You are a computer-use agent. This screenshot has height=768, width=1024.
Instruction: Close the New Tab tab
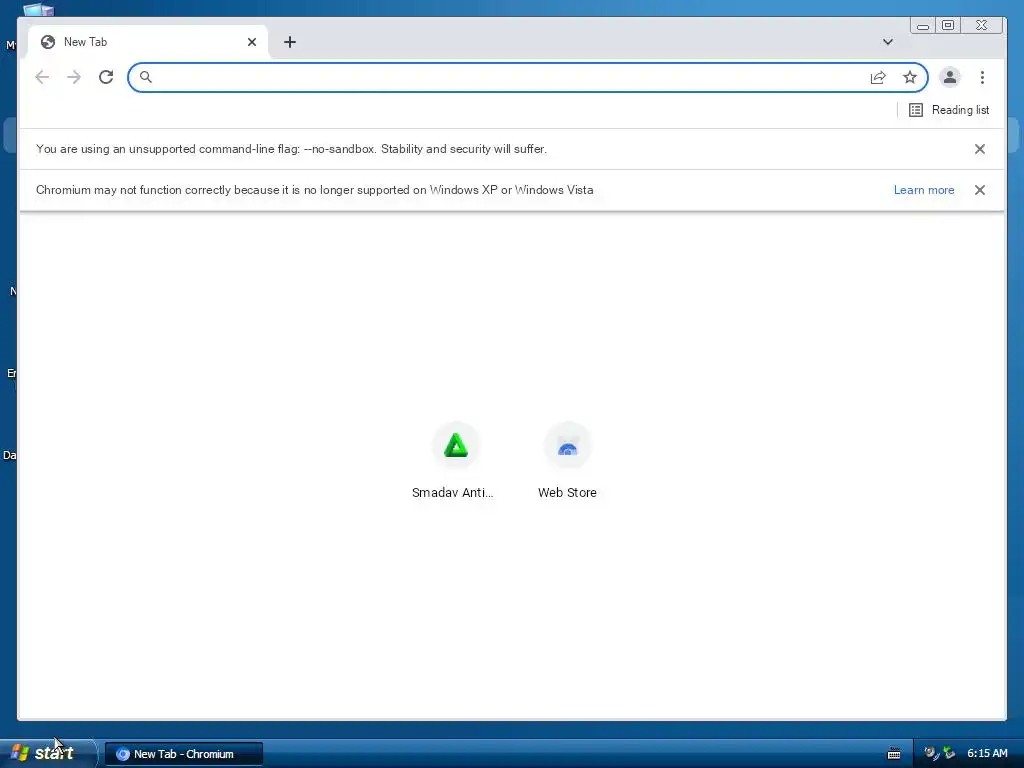tap(251, 42)
